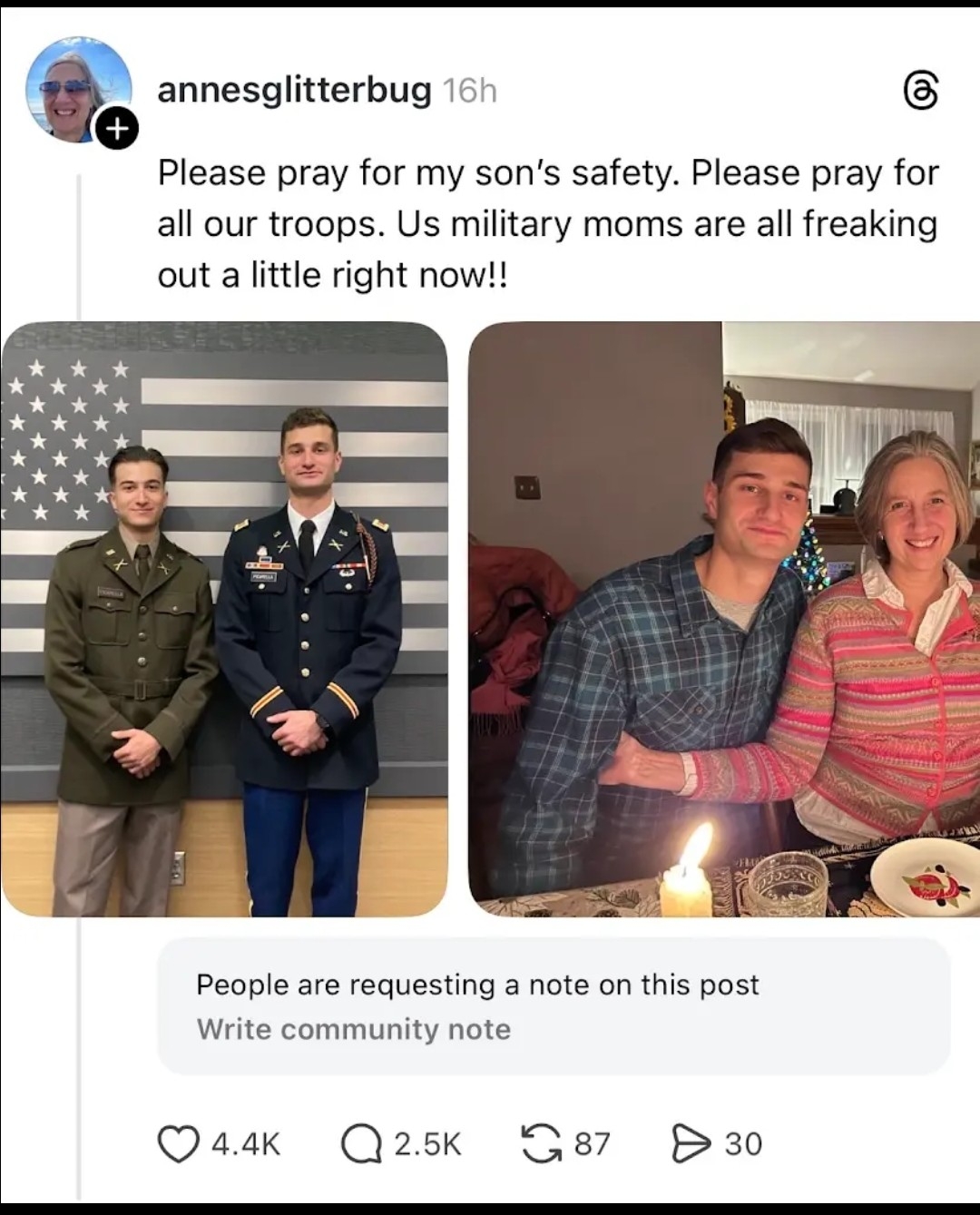The height and width of the screenshot is (1215, 980).
Task: Tap the 2.5K replies count
Action: 428,1144
